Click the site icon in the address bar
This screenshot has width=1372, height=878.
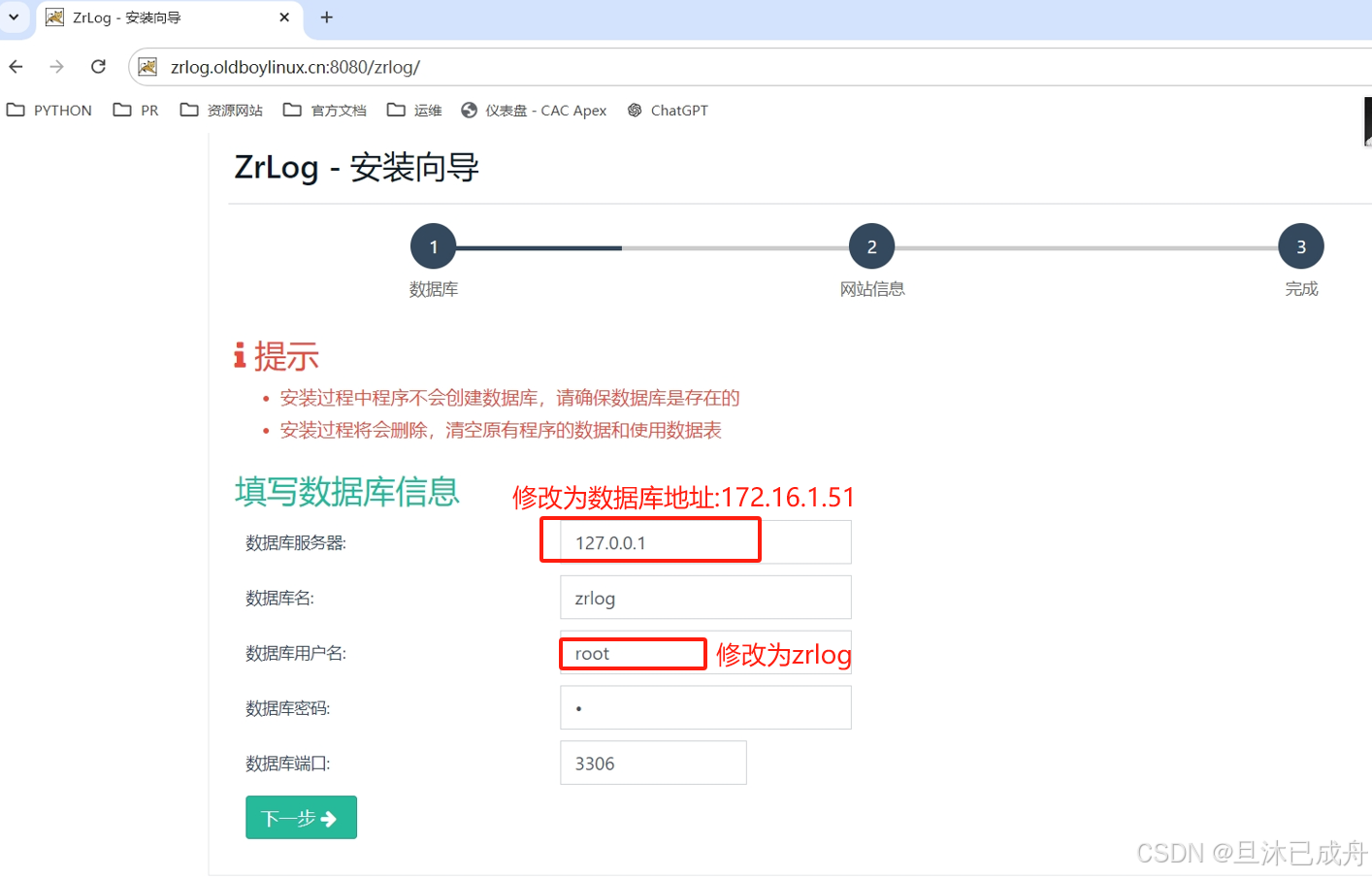tap(147, 67)
